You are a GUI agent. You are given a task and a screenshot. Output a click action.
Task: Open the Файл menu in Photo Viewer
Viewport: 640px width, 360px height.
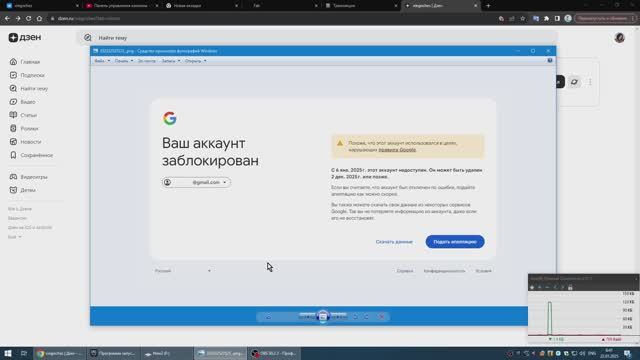tap(102, 61)
